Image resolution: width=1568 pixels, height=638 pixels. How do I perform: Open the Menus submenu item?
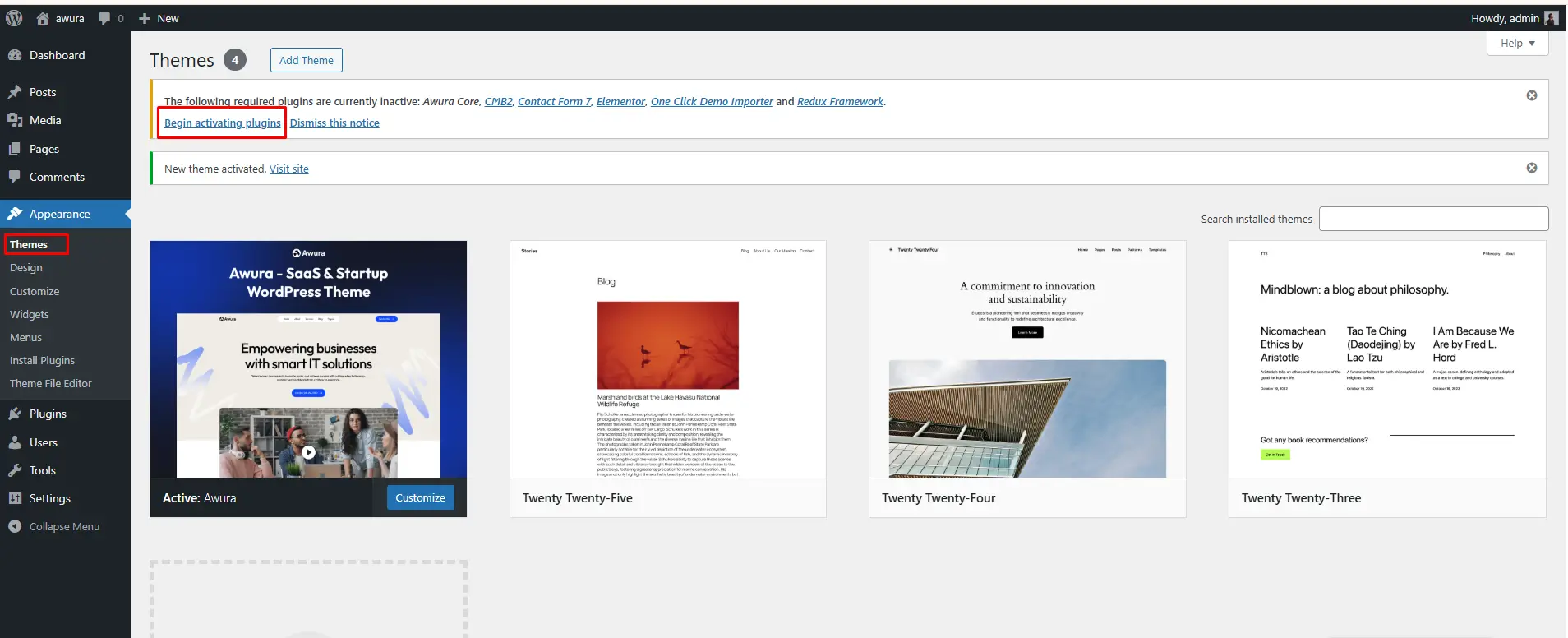[25, 337]
